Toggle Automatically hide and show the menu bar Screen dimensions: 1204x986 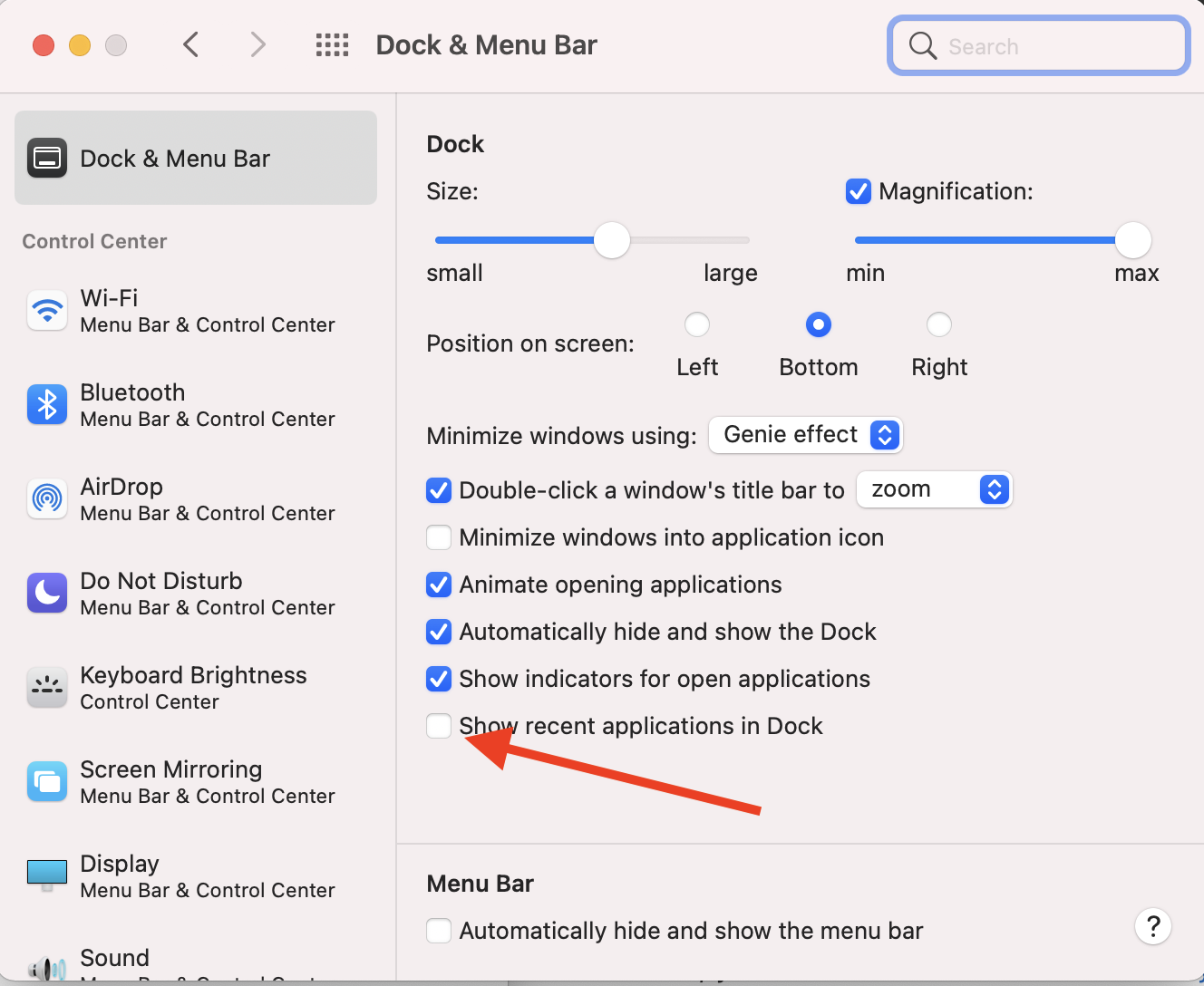[439, 931]
